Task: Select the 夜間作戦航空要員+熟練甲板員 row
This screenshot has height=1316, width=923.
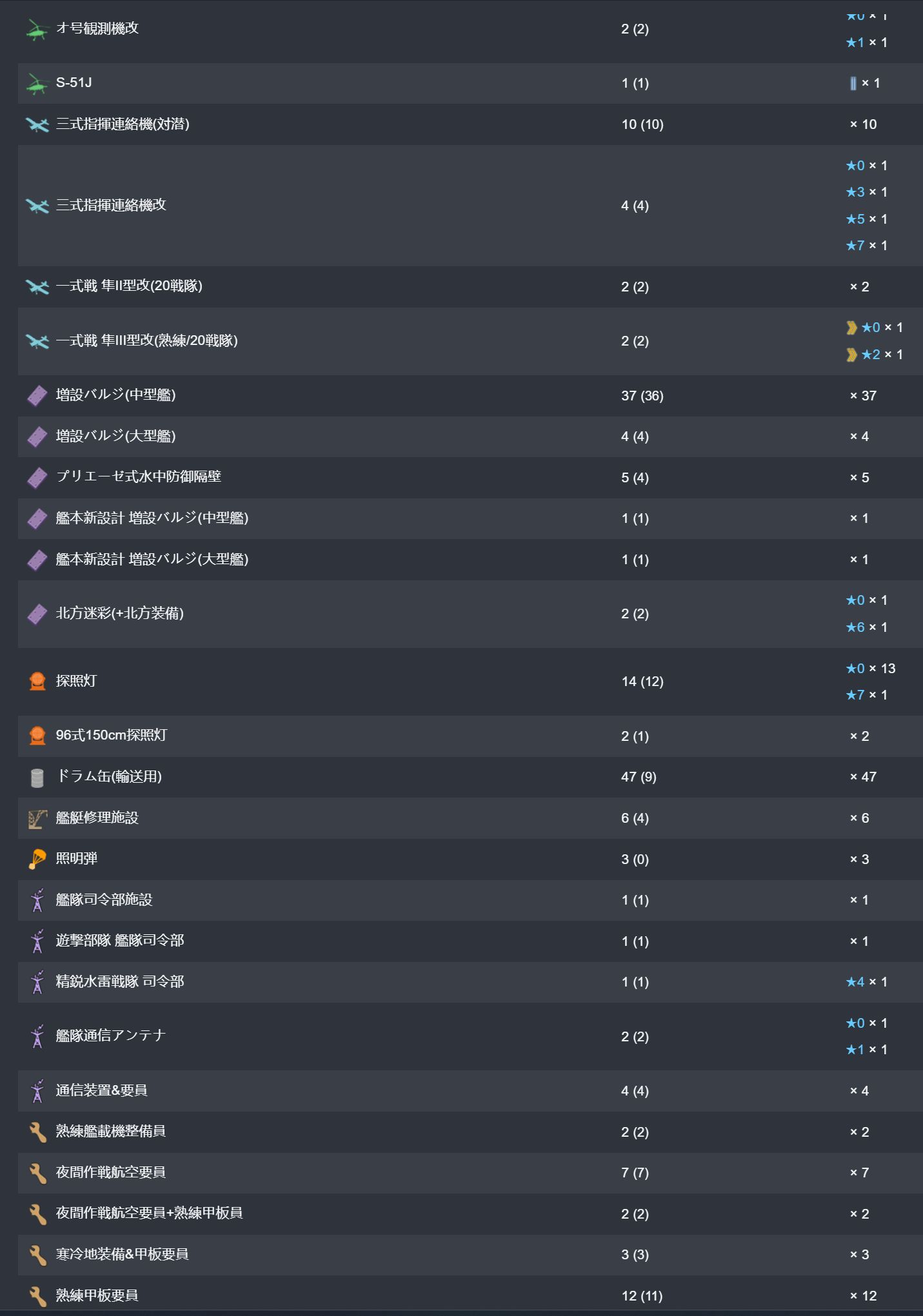Action: click(470, 1213)
